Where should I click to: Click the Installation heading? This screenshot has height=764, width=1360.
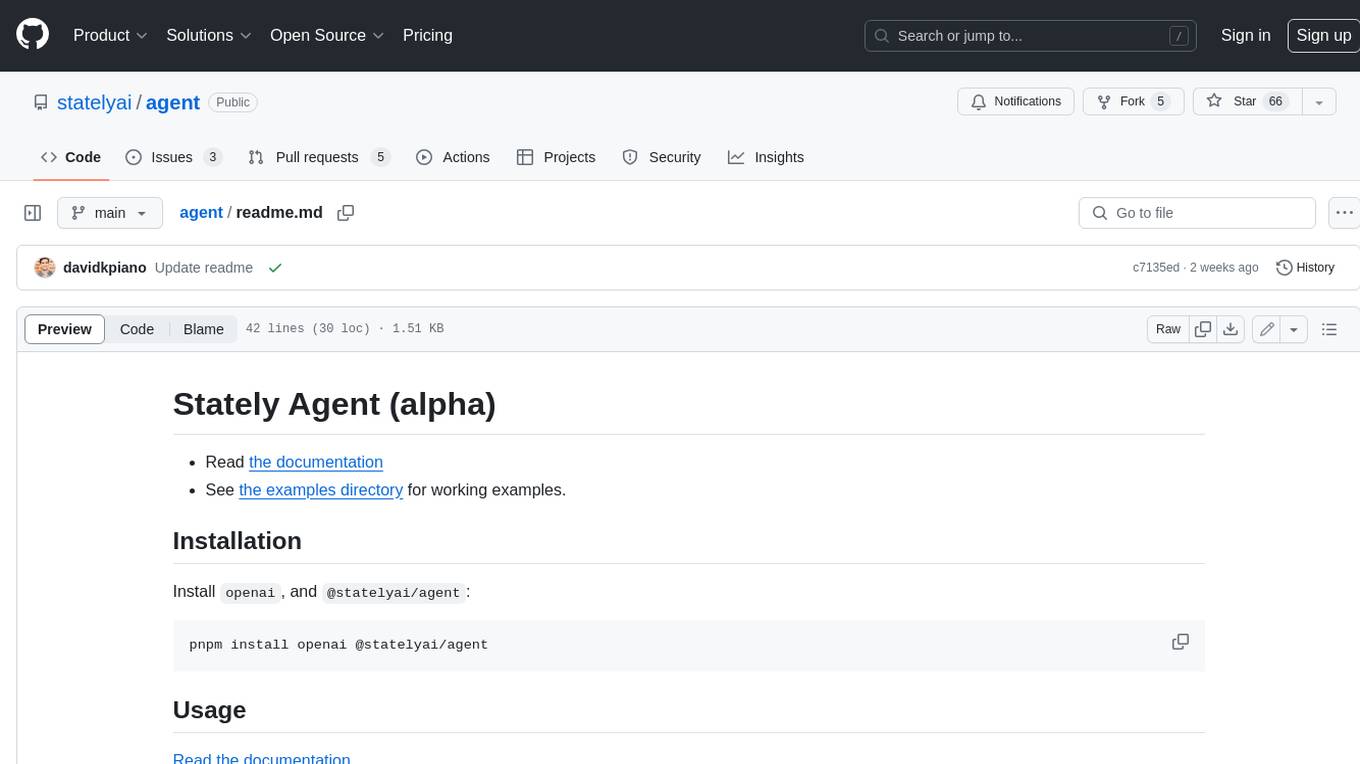237,541
